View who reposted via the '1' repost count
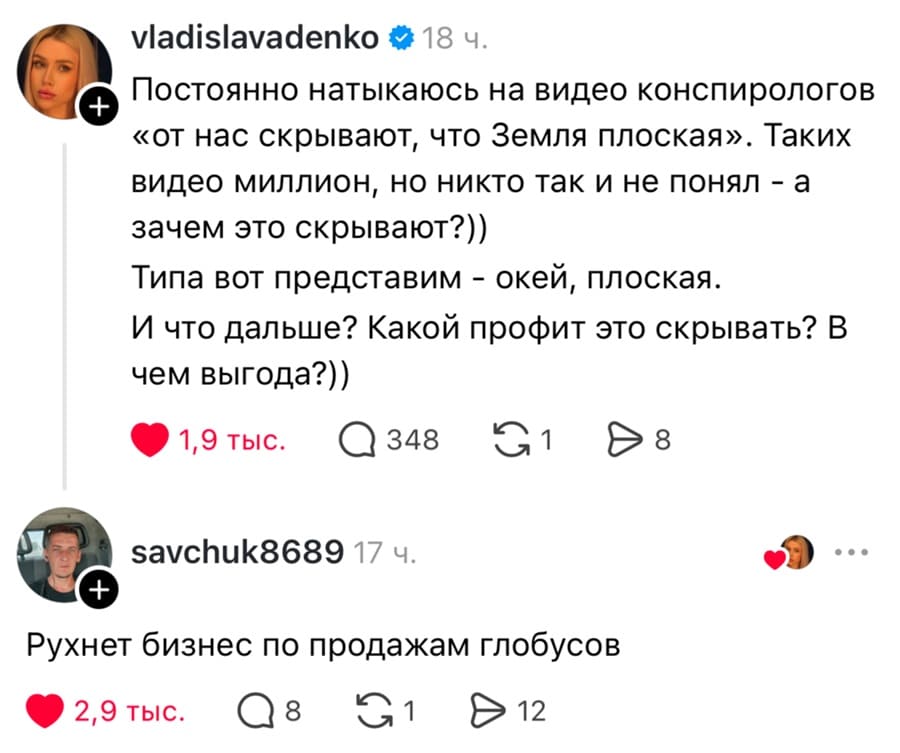This screenshot has width=900, height=753. (x=546, y=437)
